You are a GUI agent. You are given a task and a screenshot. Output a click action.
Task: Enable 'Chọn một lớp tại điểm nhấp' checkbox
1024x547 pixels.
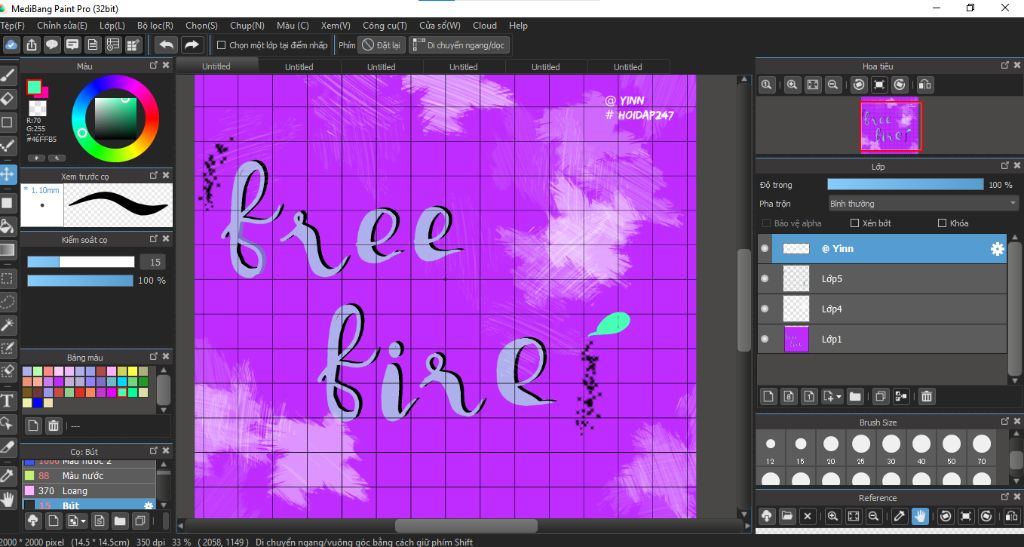tap(221, 45)
